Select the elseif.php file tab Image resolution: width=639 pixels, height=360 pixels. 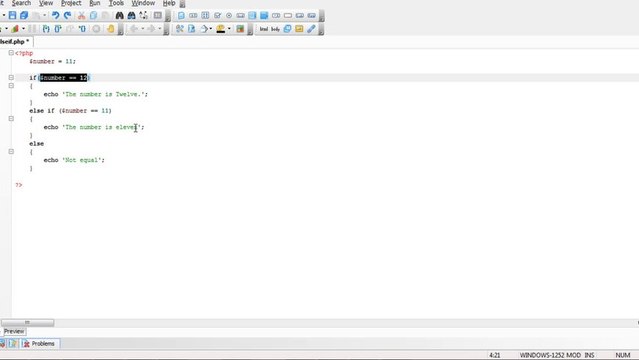15,42
